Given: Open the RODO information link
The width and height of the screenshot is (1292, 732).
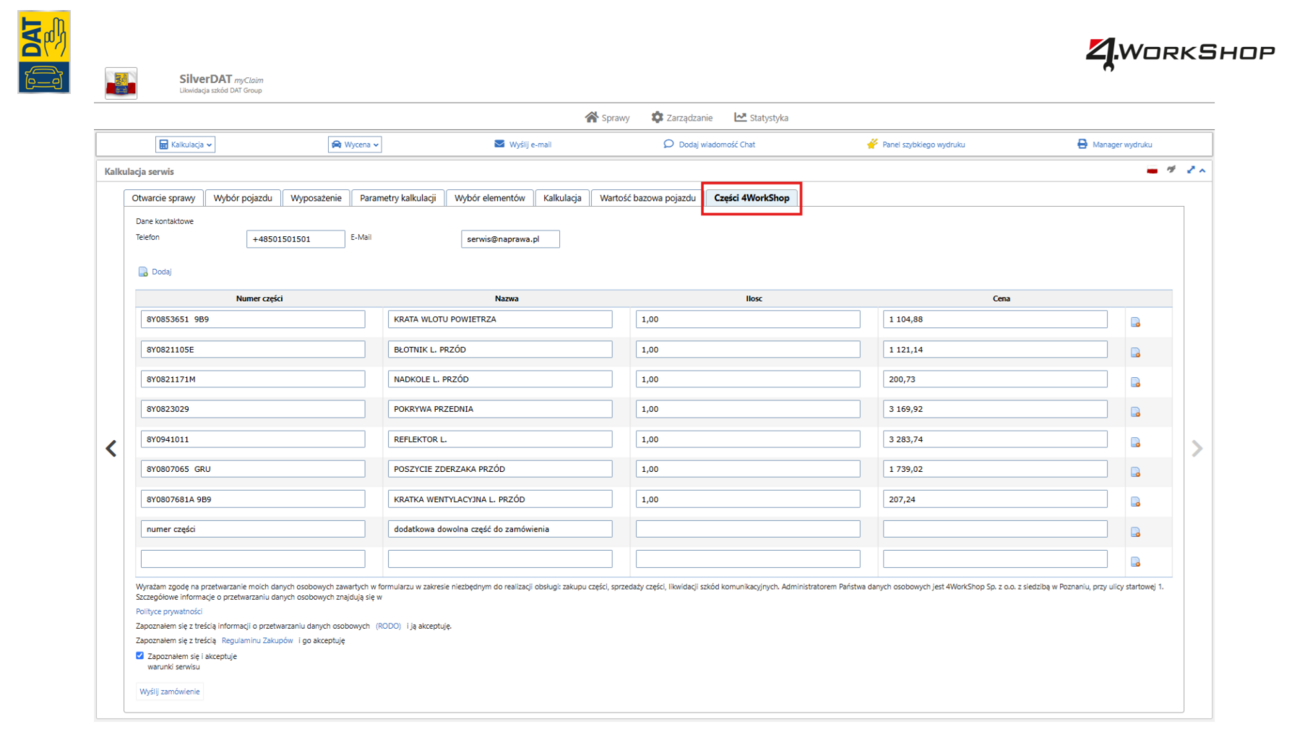Looking at the screenshot, I should point(388,626).
